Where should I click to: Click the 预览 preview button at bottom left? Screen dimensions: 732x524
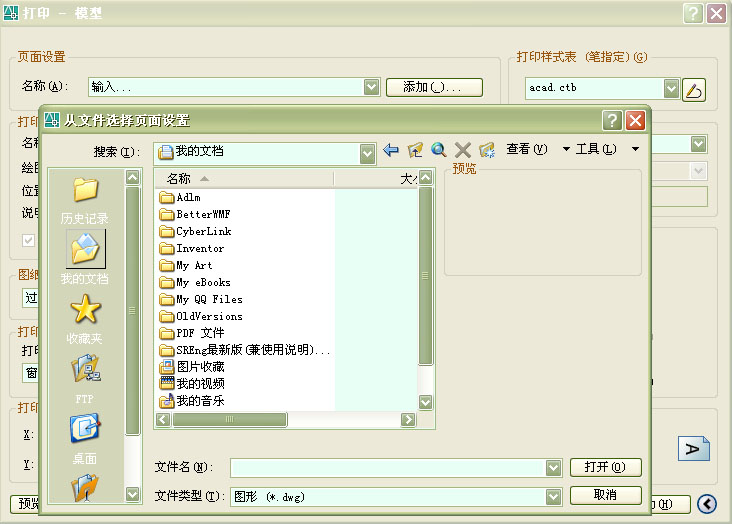pyautogui.click(x=26, y=504)
